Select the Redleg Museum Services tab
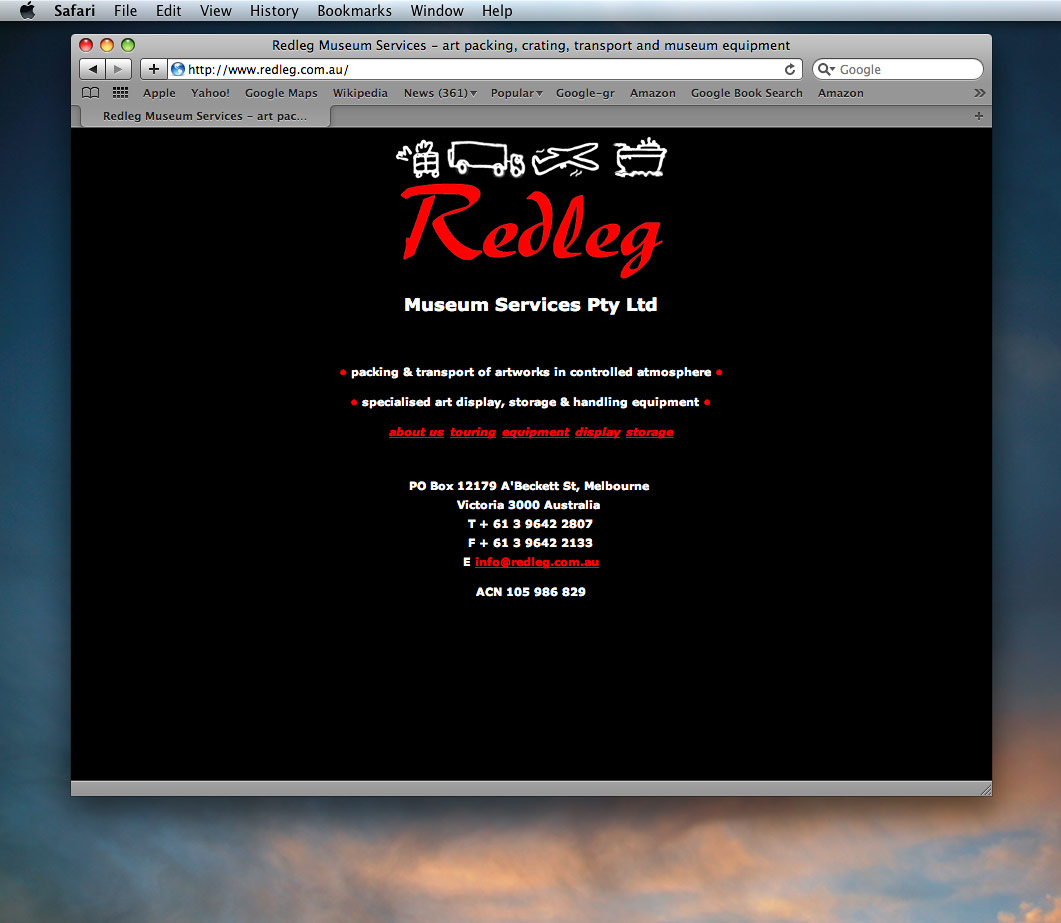 point(205,116)
